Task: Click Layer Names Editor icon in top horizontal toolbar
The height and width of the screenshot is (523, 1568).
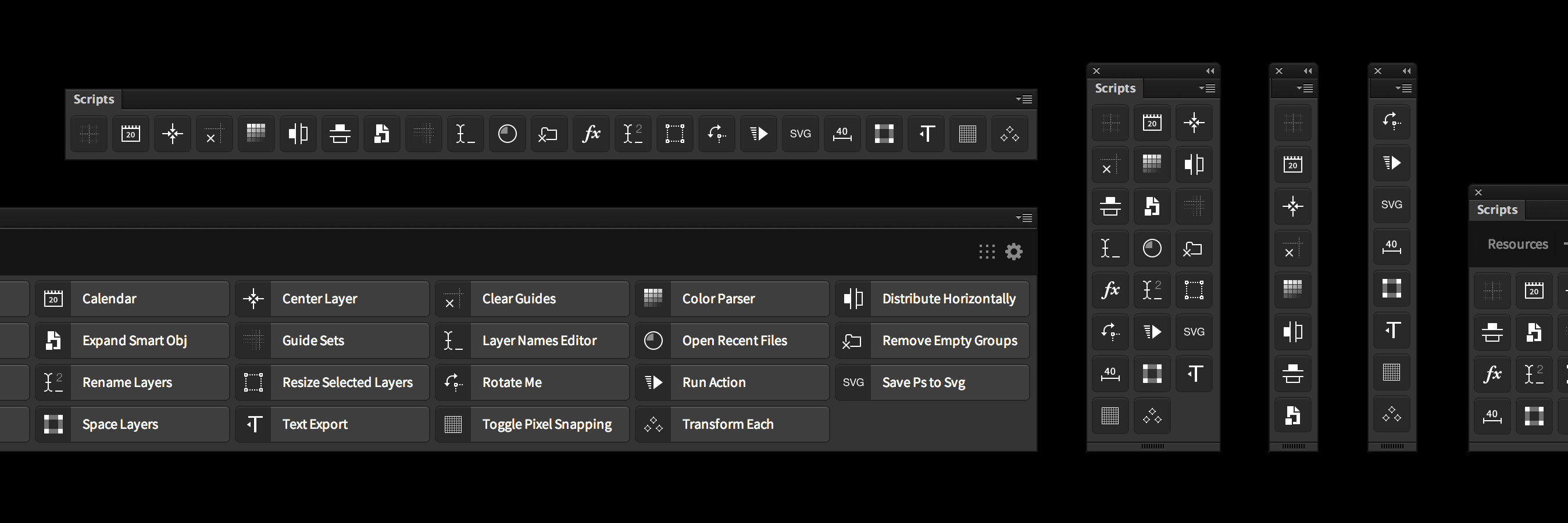Action: pos(466,134)
